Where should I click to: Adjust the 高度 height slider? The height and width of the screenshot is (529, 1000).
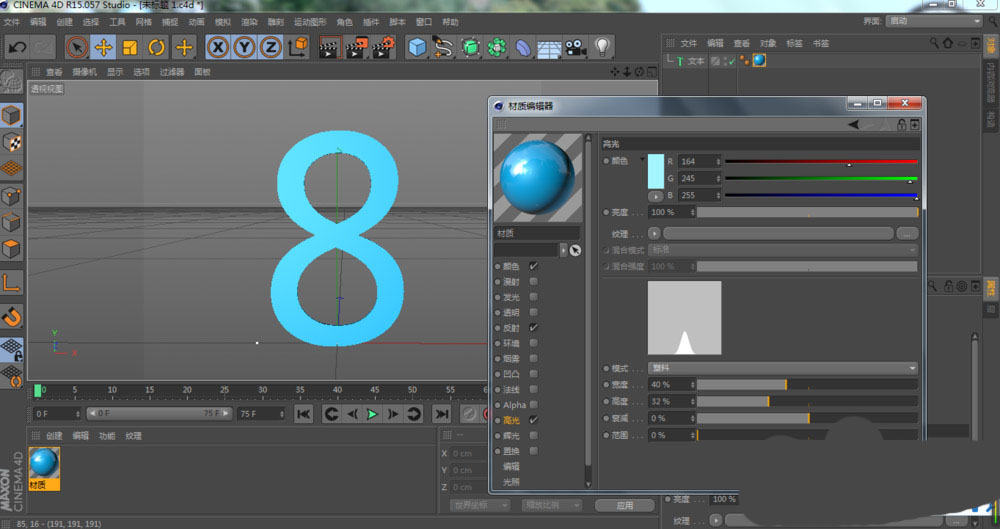pyautogui.click(x=807, y=401)
